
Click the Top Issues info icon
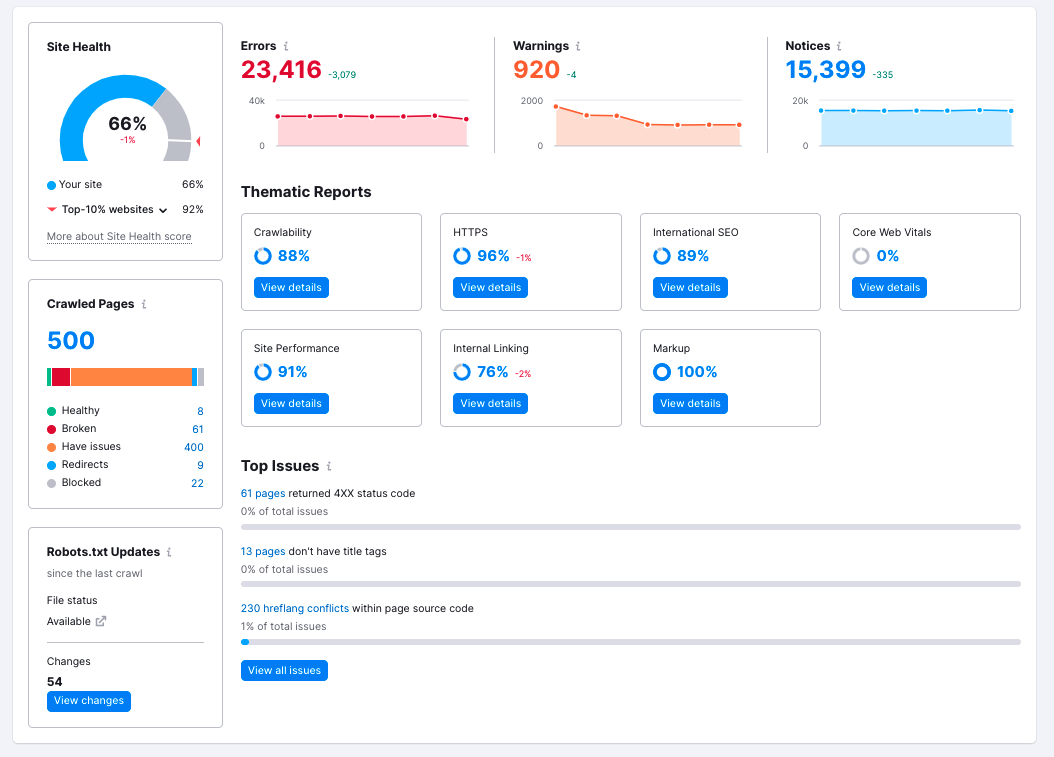329,466
